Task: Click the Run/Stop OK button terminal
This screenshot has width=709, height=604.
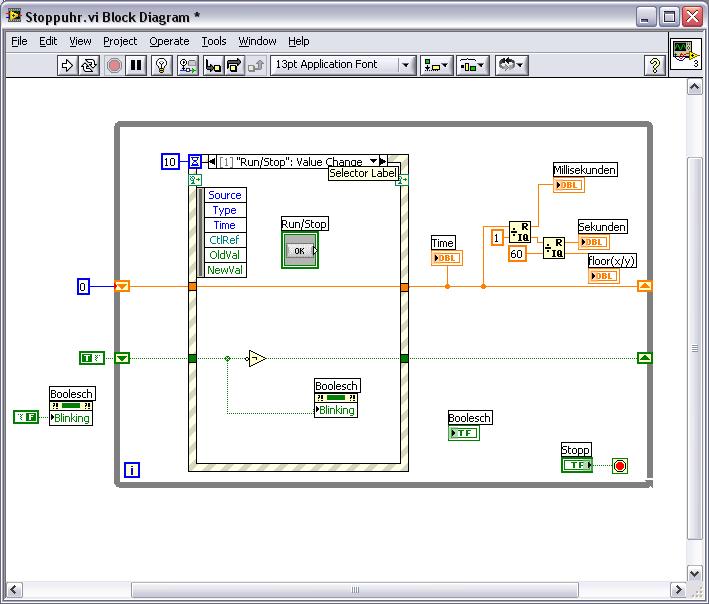Action: tap(299, 250)
